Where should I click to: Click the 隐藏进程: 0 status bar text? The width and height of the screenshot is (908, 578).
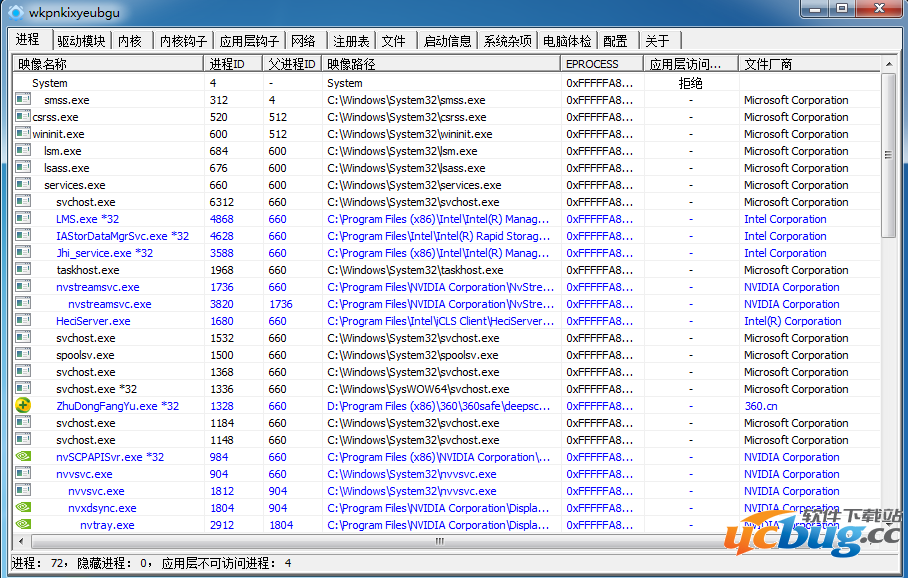click(114, 563)
